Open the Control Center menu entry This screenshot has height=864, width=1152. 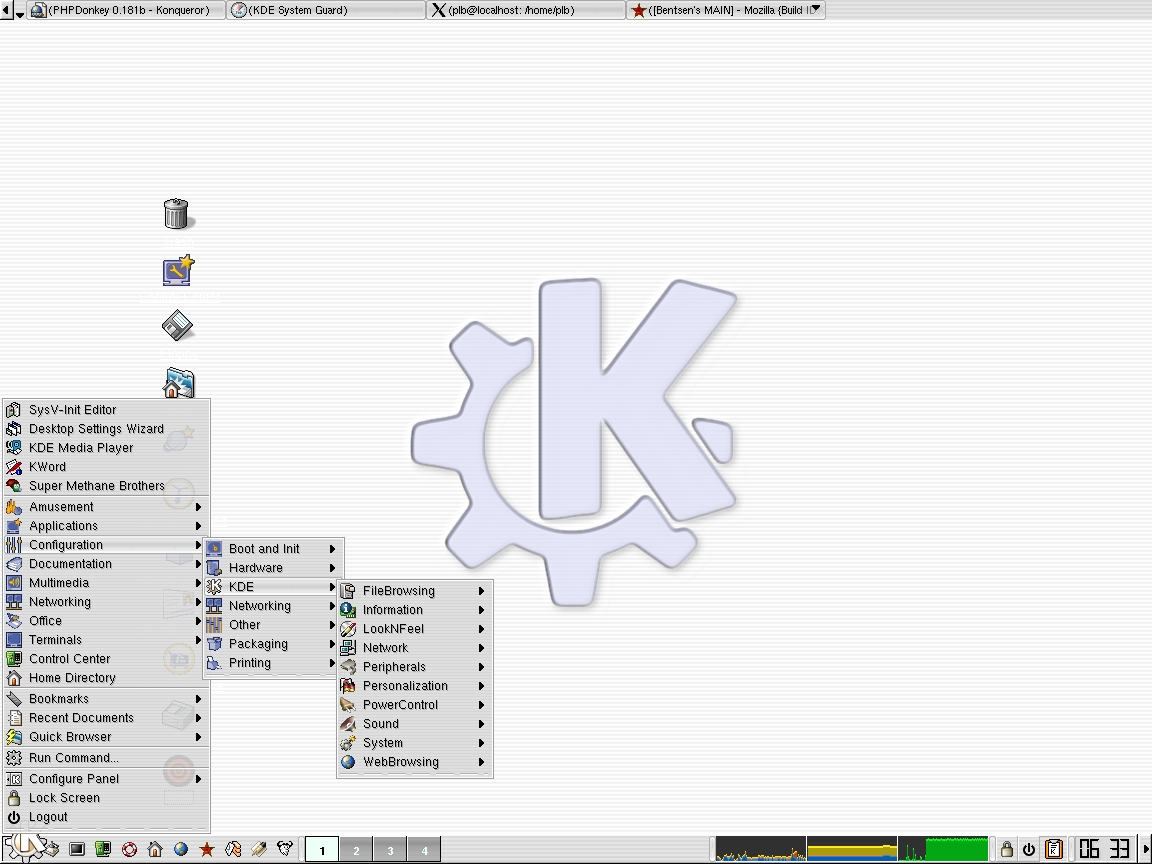70,659
